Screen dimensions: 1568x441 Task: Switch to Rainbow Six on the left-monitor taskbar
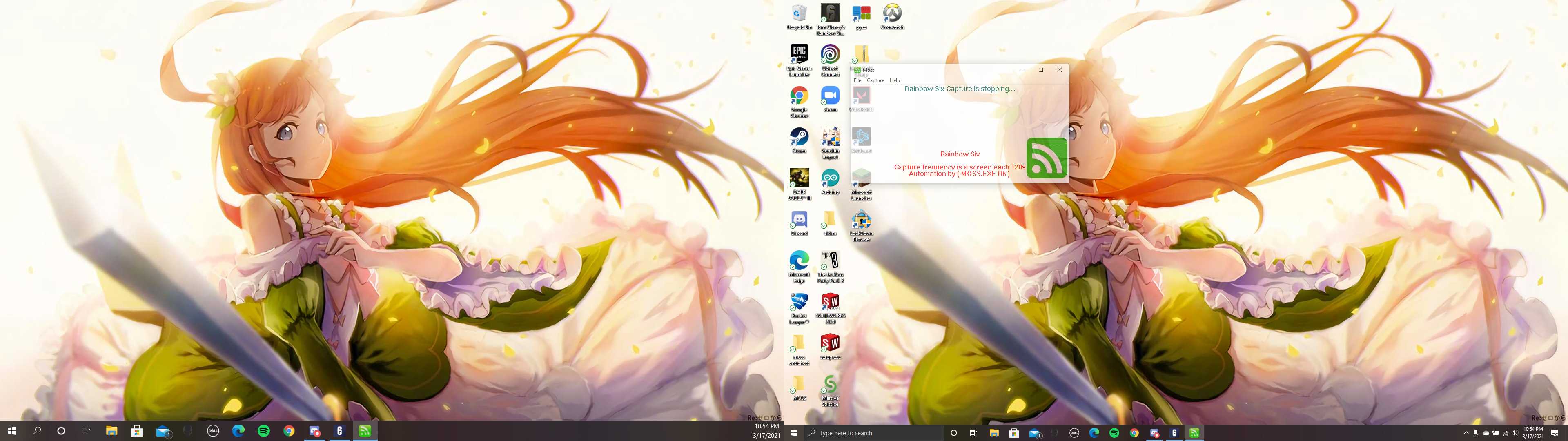(340, 431)
